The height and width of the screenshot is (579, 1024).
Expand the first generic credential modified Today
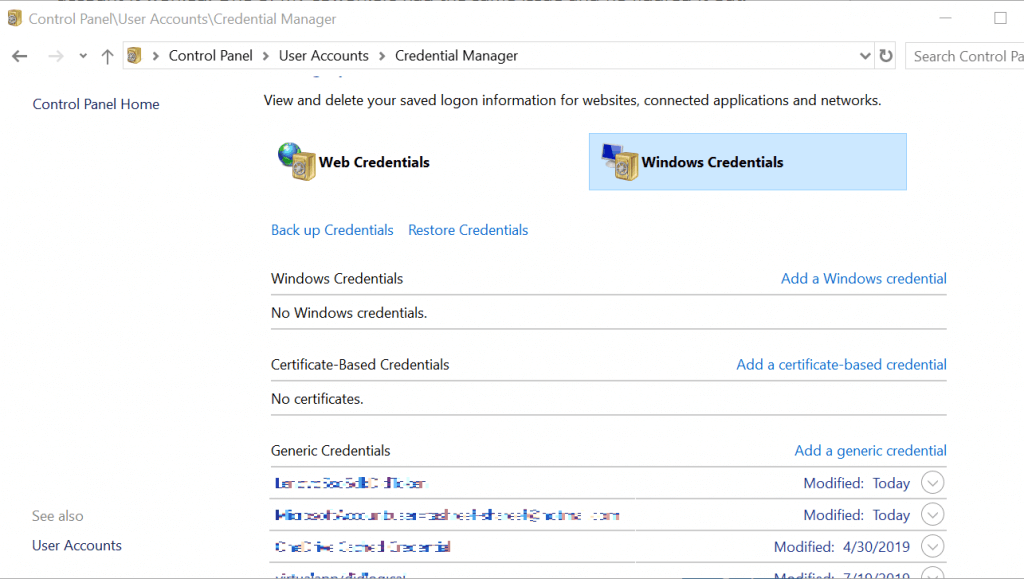tap(933, 483)
